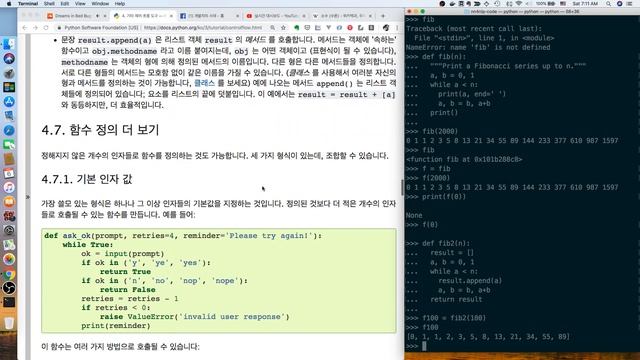Open the Terminal application menu
The image size is (640, 360).
click(28, 3)
